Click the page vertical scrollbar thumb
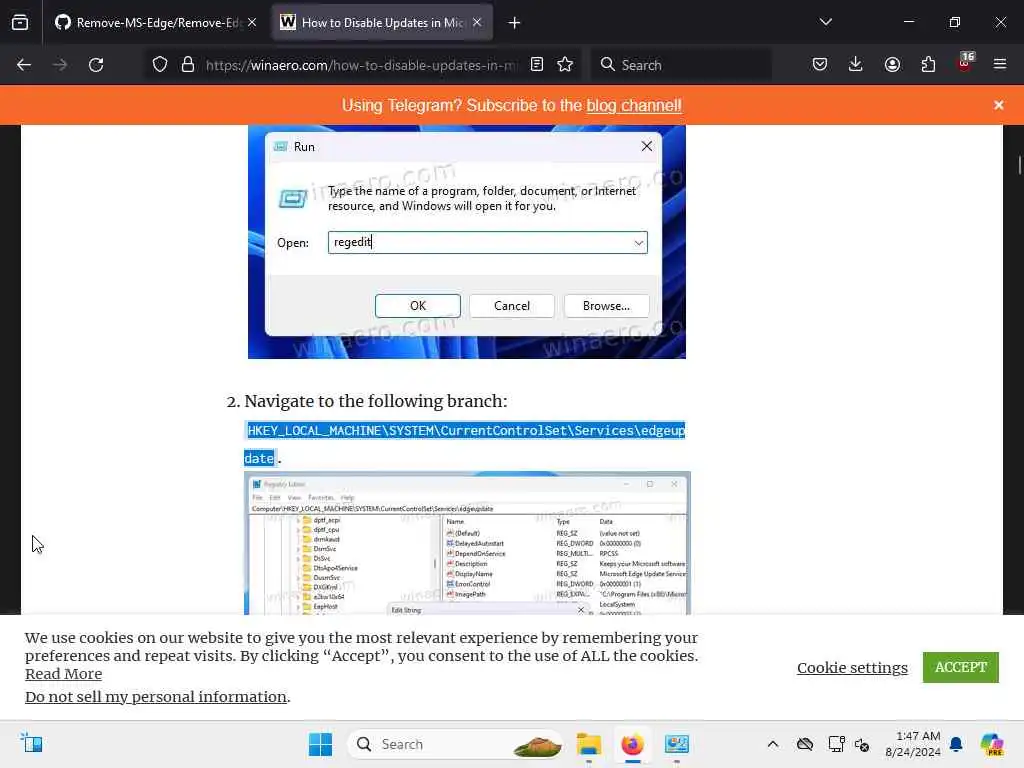Screen dimensions: 1024x768 pyautogui.click(x=1019, y=164)
